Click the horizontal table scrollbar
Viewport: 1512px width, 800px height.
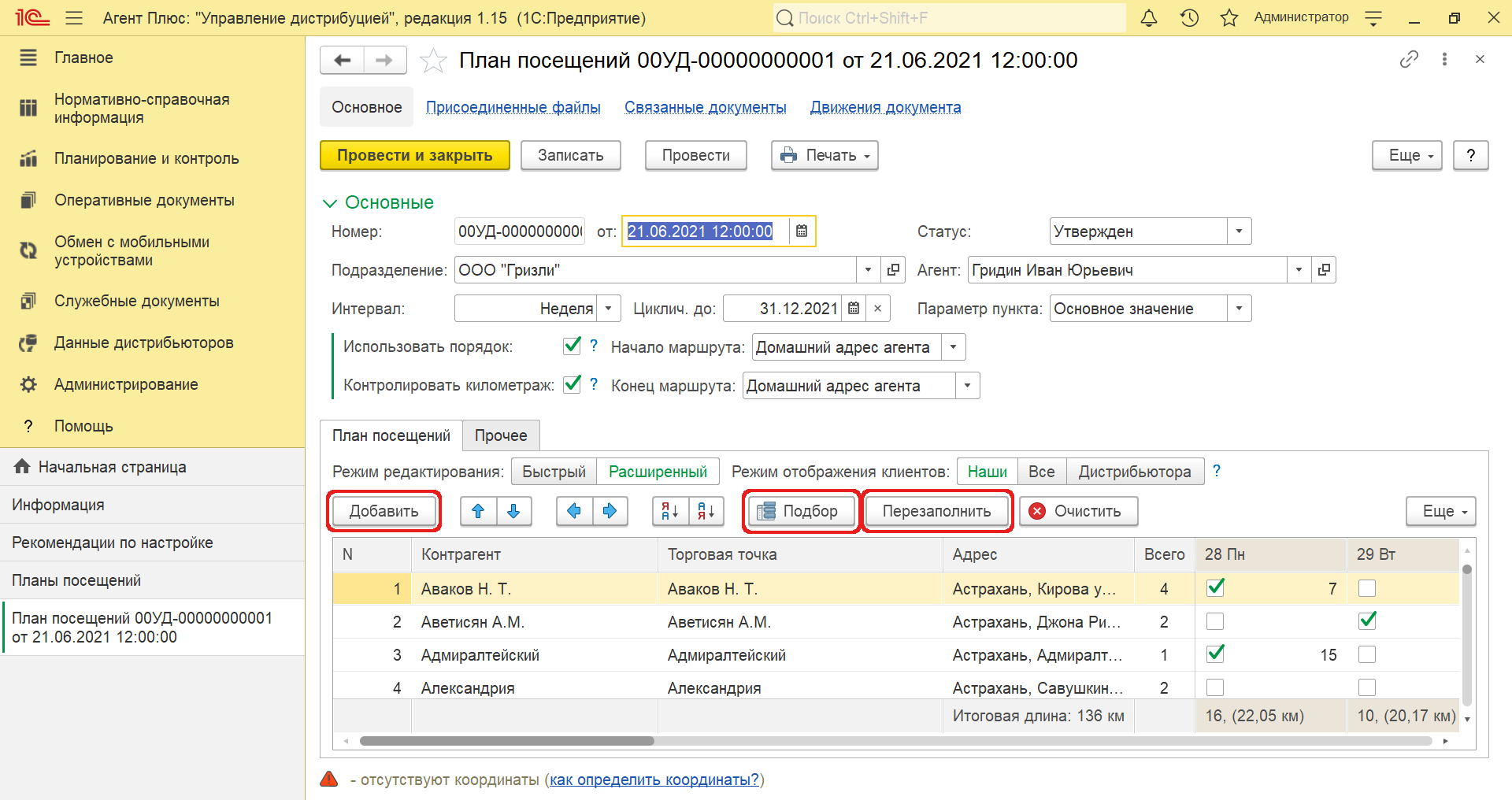pyautogui.click(x=506, y=741)
